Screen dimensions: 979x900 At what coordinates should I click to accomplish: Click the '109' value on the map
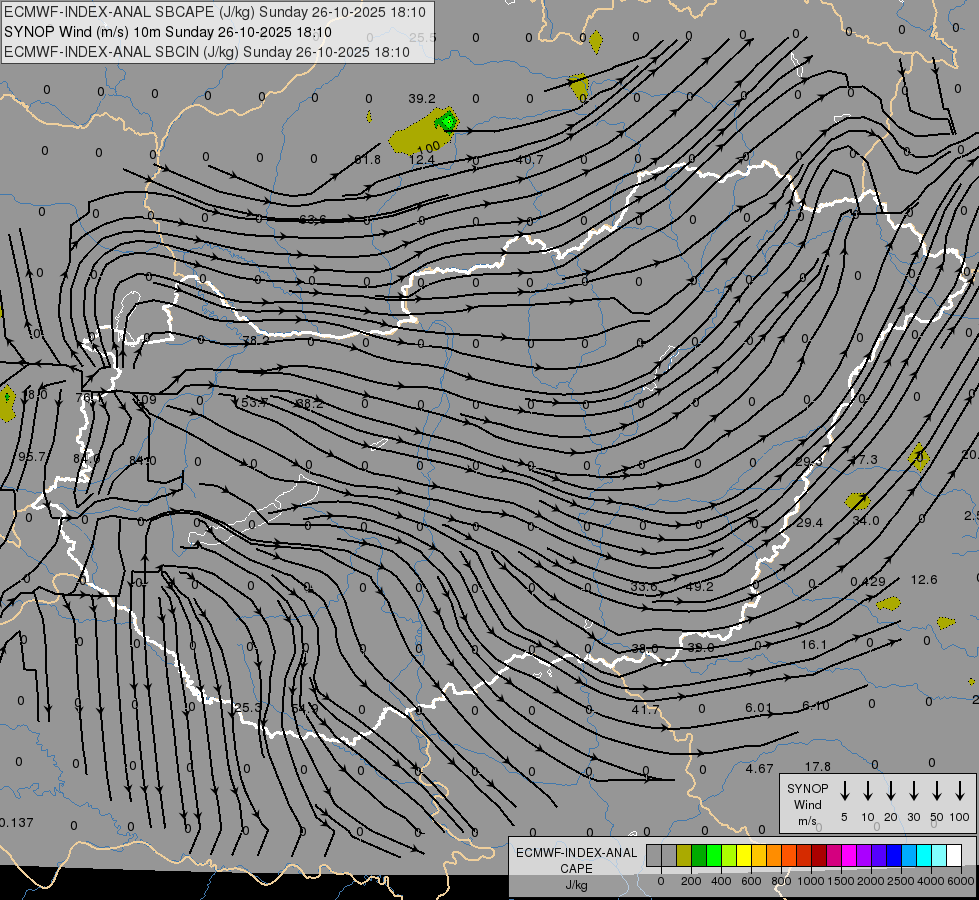pyautogui.click(x=145, y=400)
